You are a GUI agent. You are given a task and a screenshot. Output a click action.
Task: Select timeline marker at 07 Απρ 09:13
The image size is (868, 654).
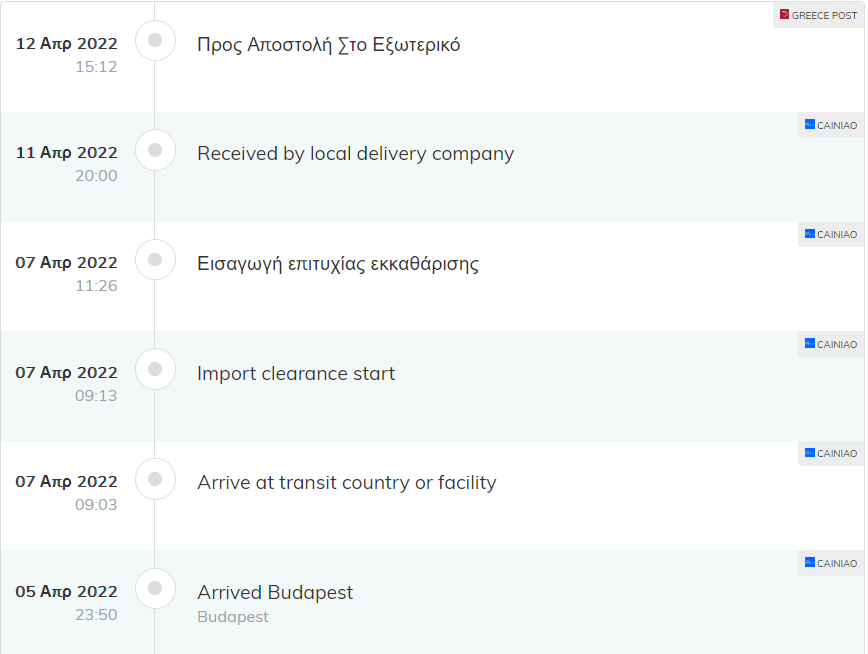click(155, 369)
